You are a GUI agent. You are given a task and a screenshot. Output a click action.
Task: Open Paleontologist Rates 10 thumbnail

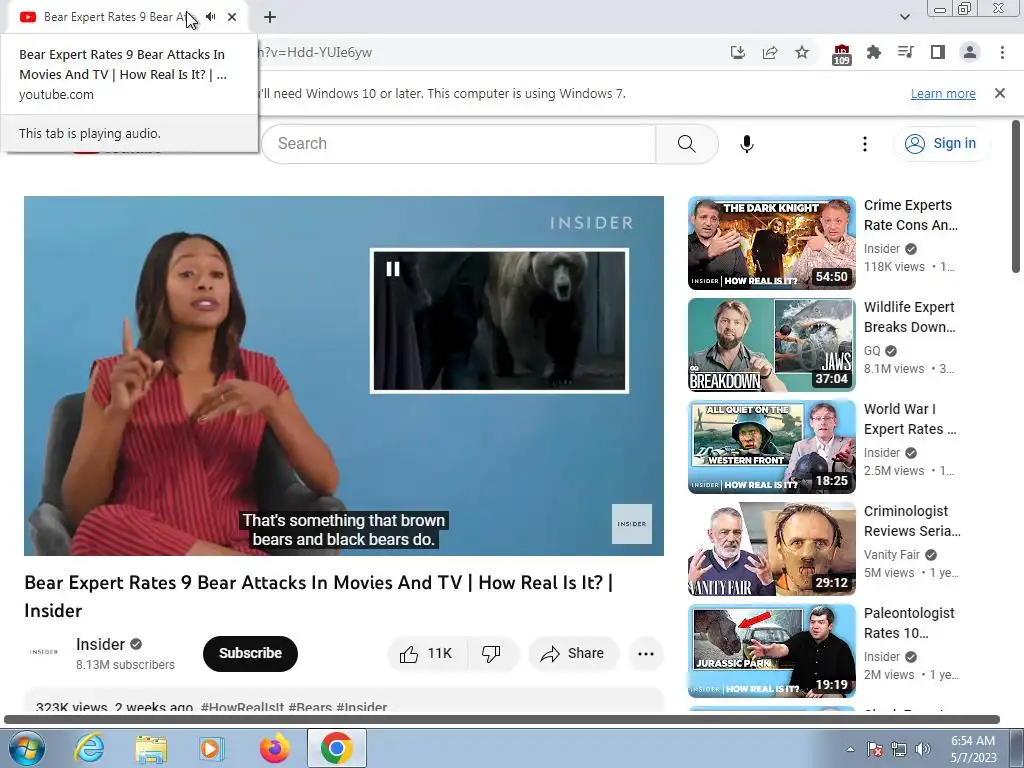coord(771,650)
